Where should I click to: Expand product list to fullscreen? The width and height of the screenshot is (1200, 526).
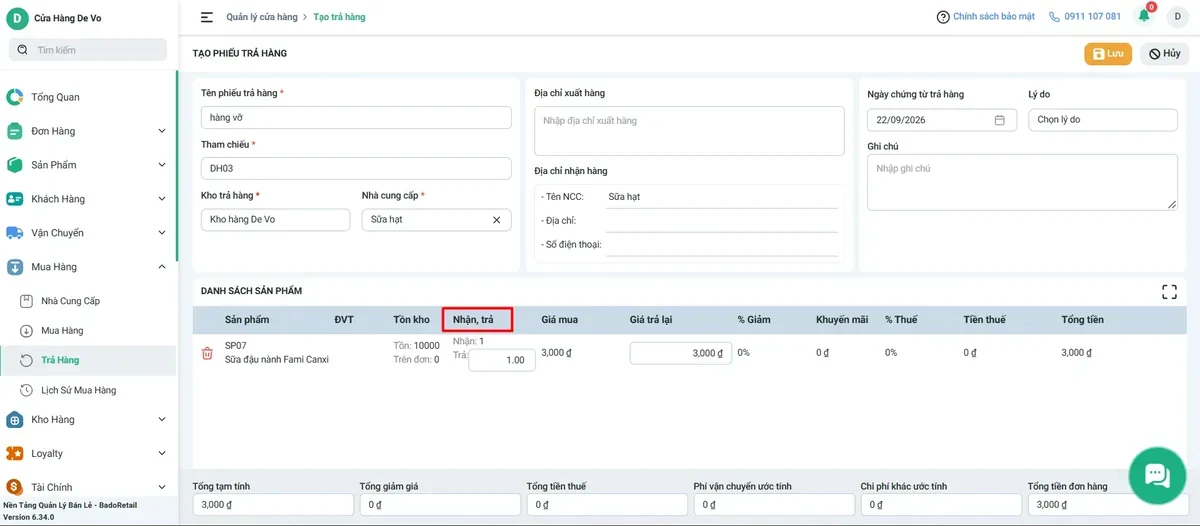(1169, 292)
